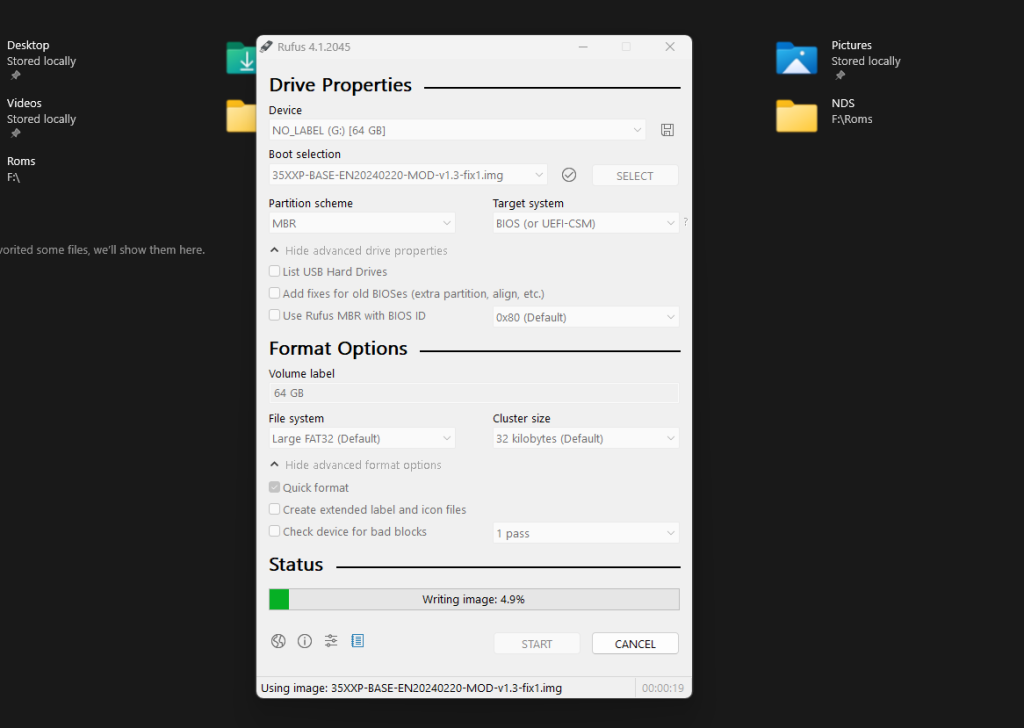This screenshot has width=1024, height=728.
Task: Enable Create extended label and icon files
Action: (x=274, y=509)
